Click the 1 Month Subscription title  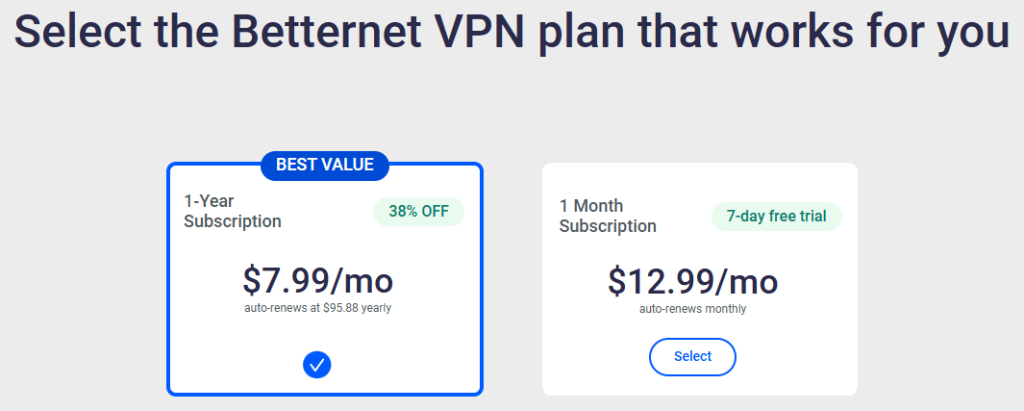(608, 216)
